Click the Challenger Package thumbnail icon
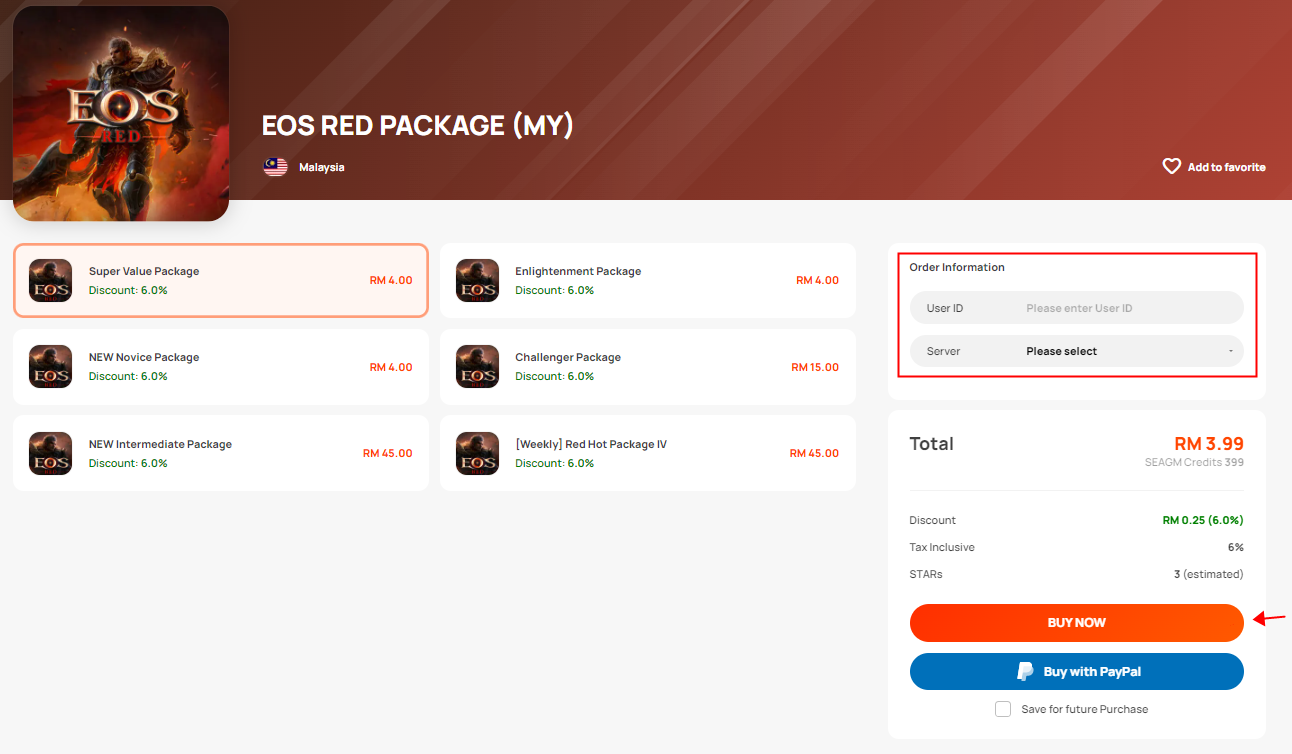Screen dimensions: 1292x754 click(477, 367)
